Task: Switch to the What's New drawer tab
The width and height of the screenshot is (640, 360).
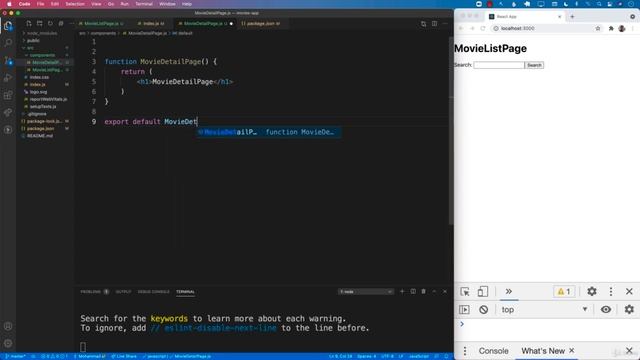Action: [543, 351]
